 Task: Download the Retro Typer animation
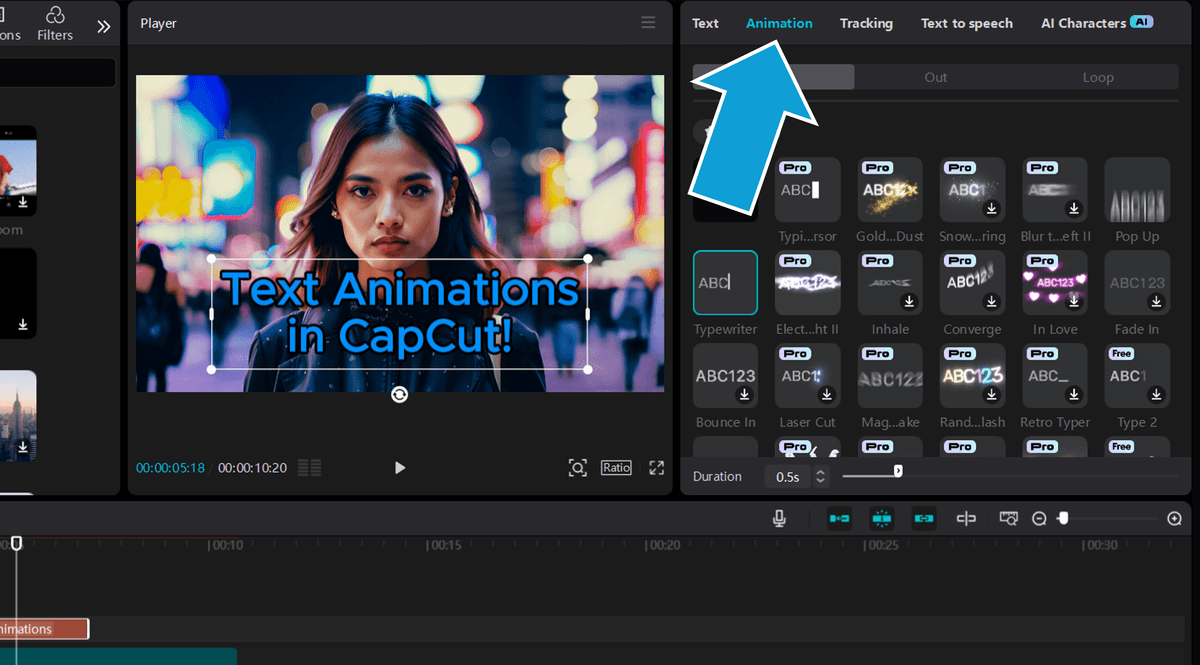(1074, 395)
